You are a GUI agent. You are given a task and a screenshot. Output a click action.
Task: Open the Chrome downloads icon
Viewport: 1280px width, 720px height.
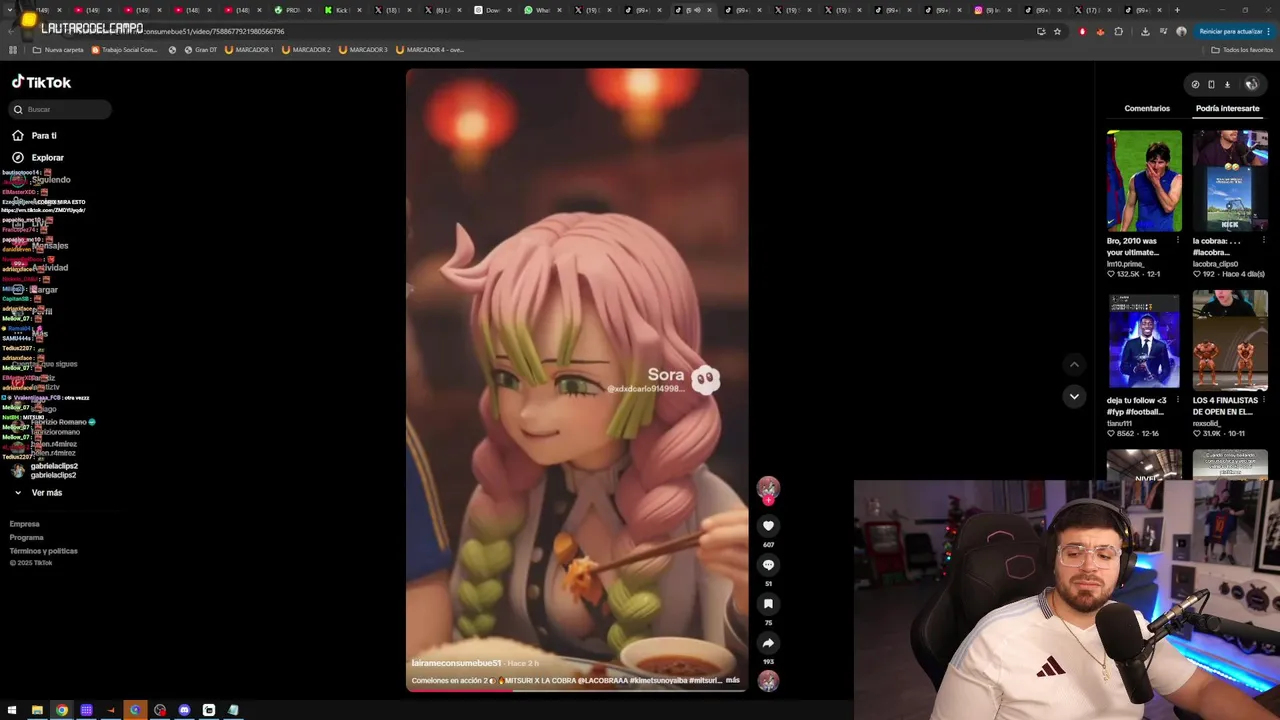coord(1145,31)
